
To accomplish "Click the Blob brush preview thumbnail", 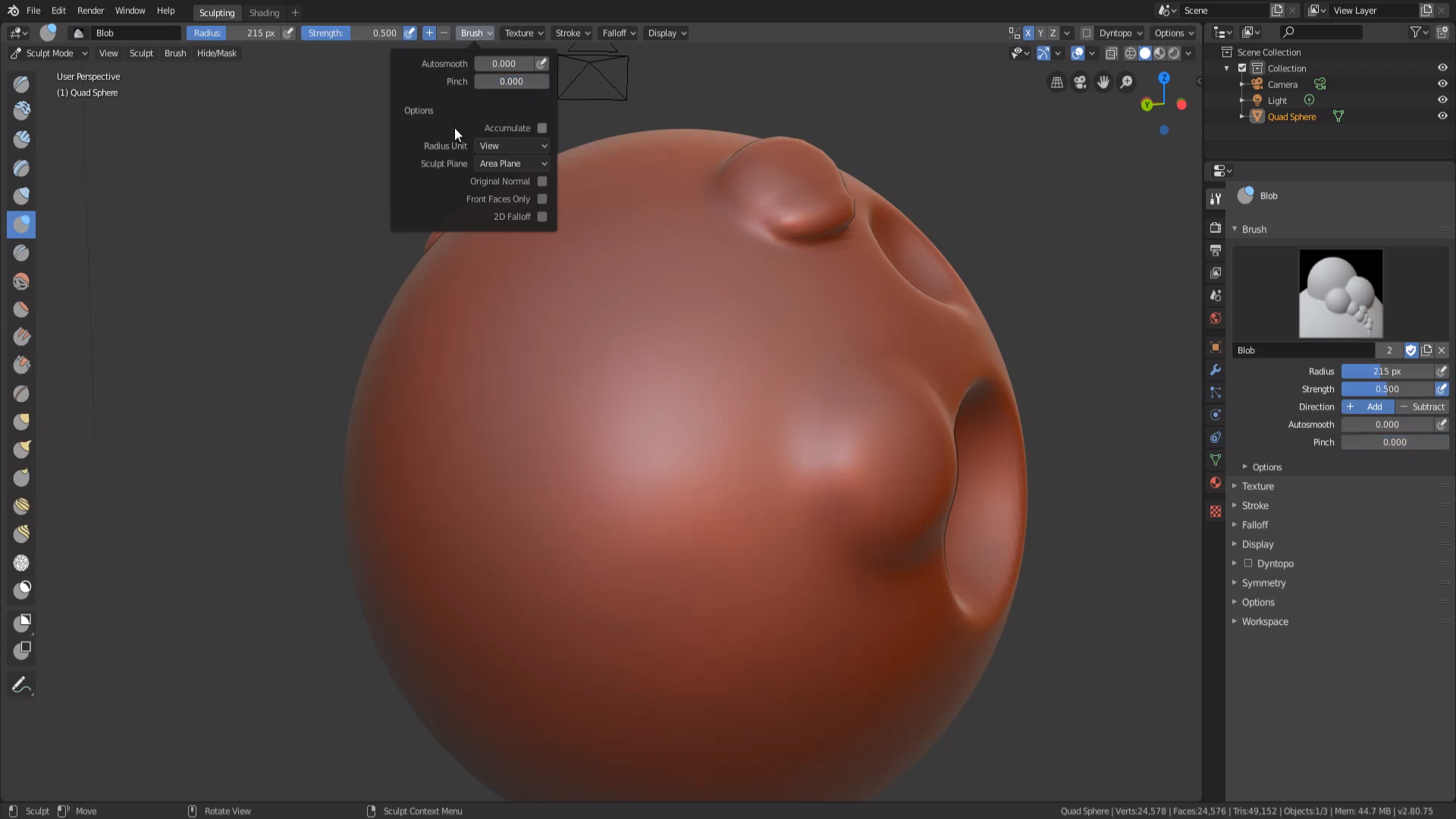I will 1340,293.
